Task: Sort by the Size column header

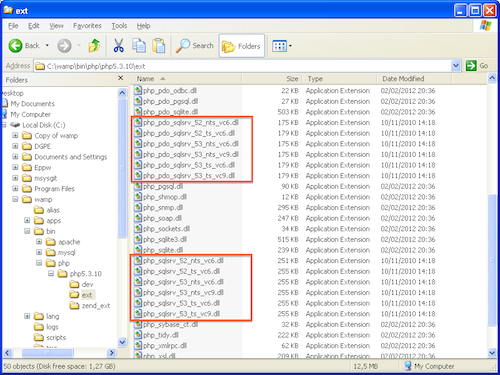Action: (x=272, y=79)
